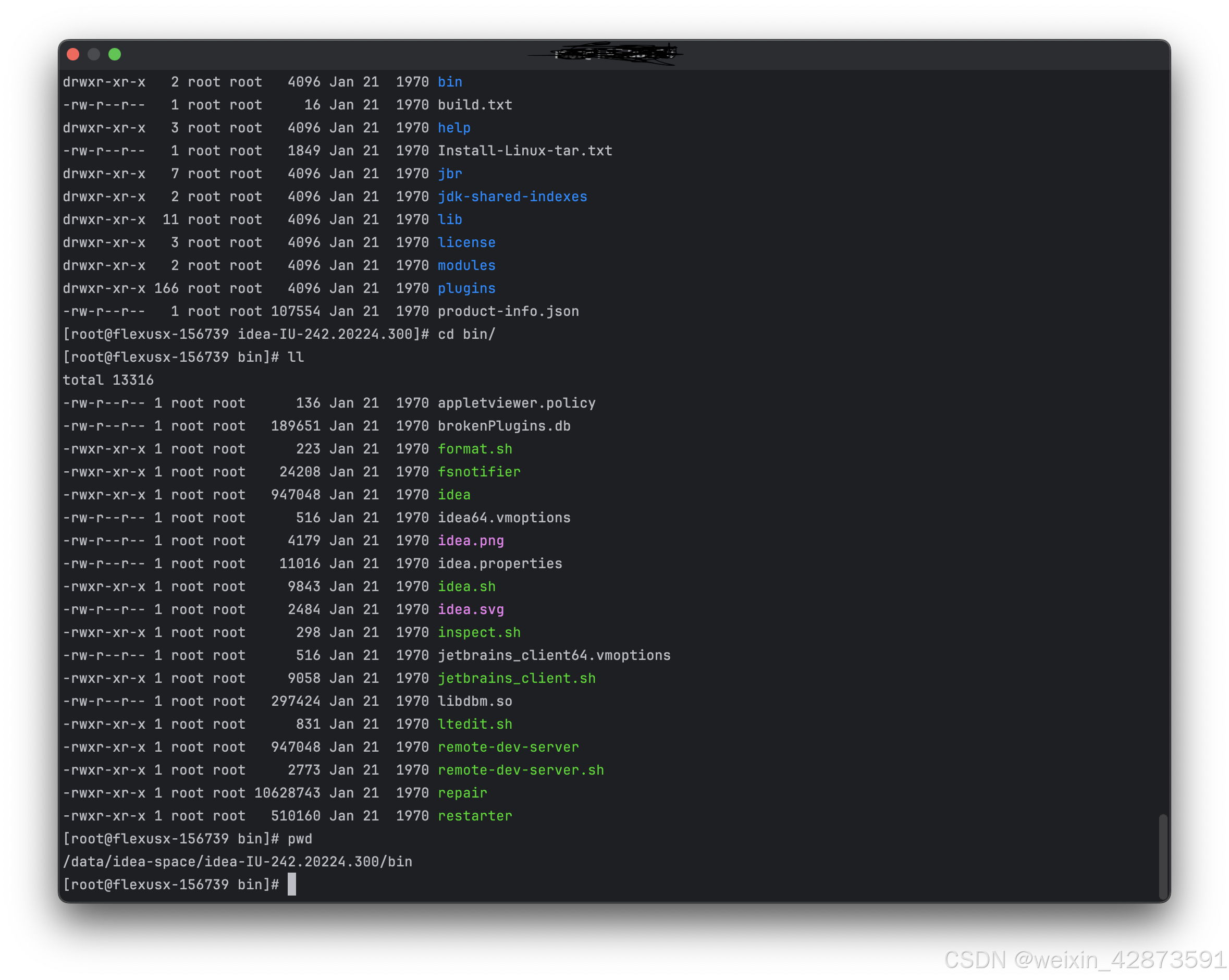Click the magenta idea.png filename
This screenshot has width=1229, height=980.
[x=470, y=541]
